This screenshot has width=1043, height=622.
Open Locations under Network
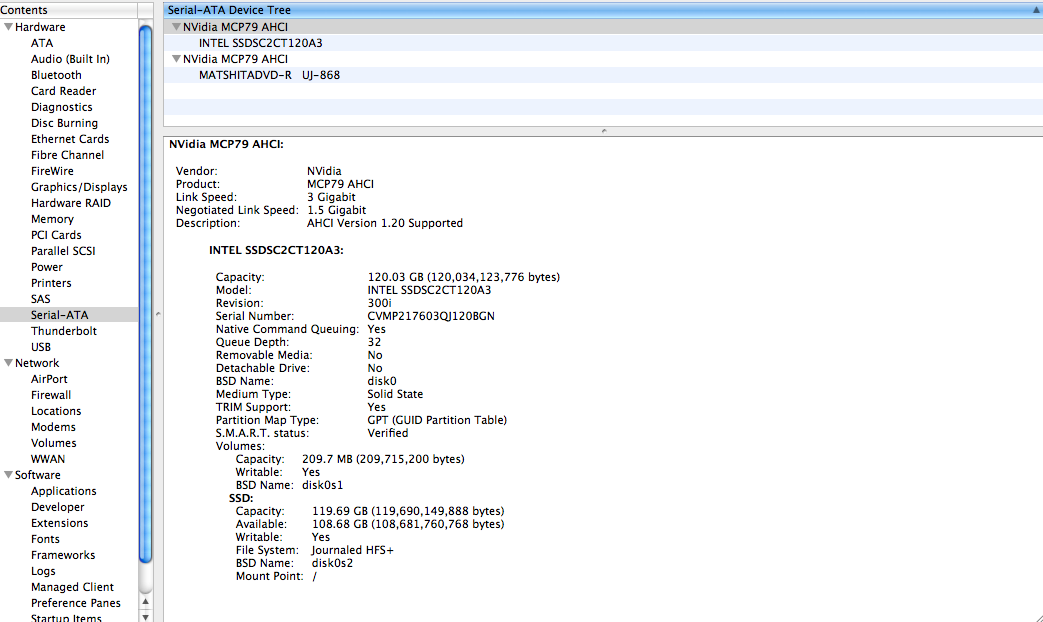(x=56, y=411)
